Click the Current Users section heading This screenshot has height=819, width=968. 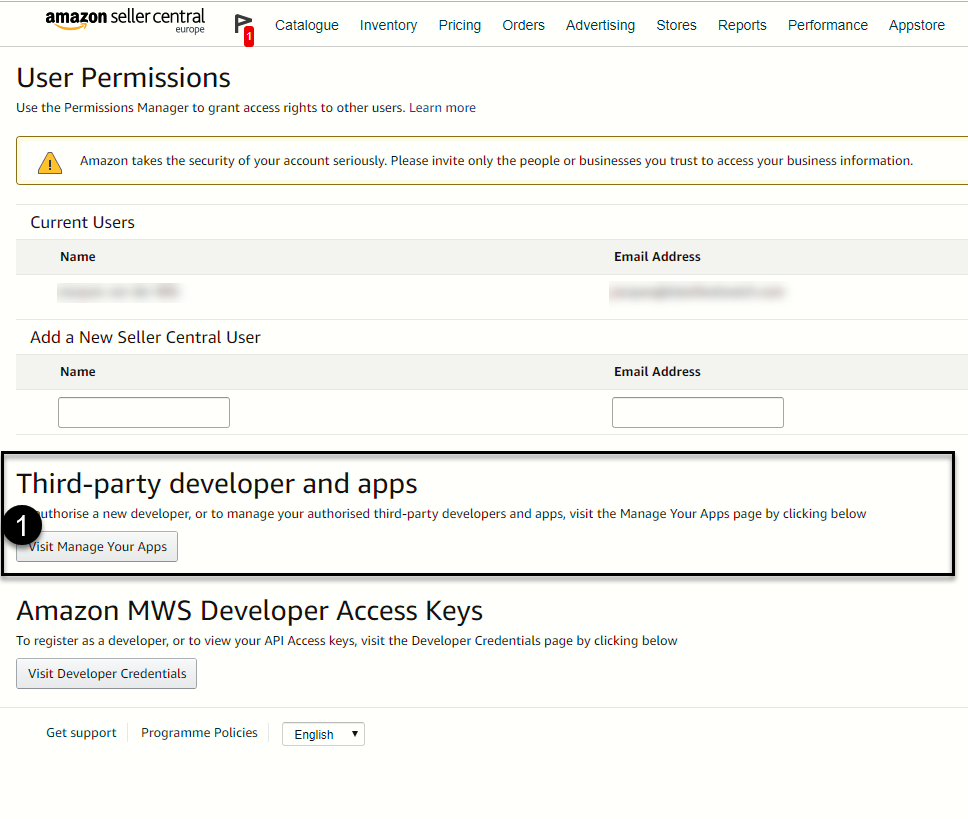(x=83, y=222)
